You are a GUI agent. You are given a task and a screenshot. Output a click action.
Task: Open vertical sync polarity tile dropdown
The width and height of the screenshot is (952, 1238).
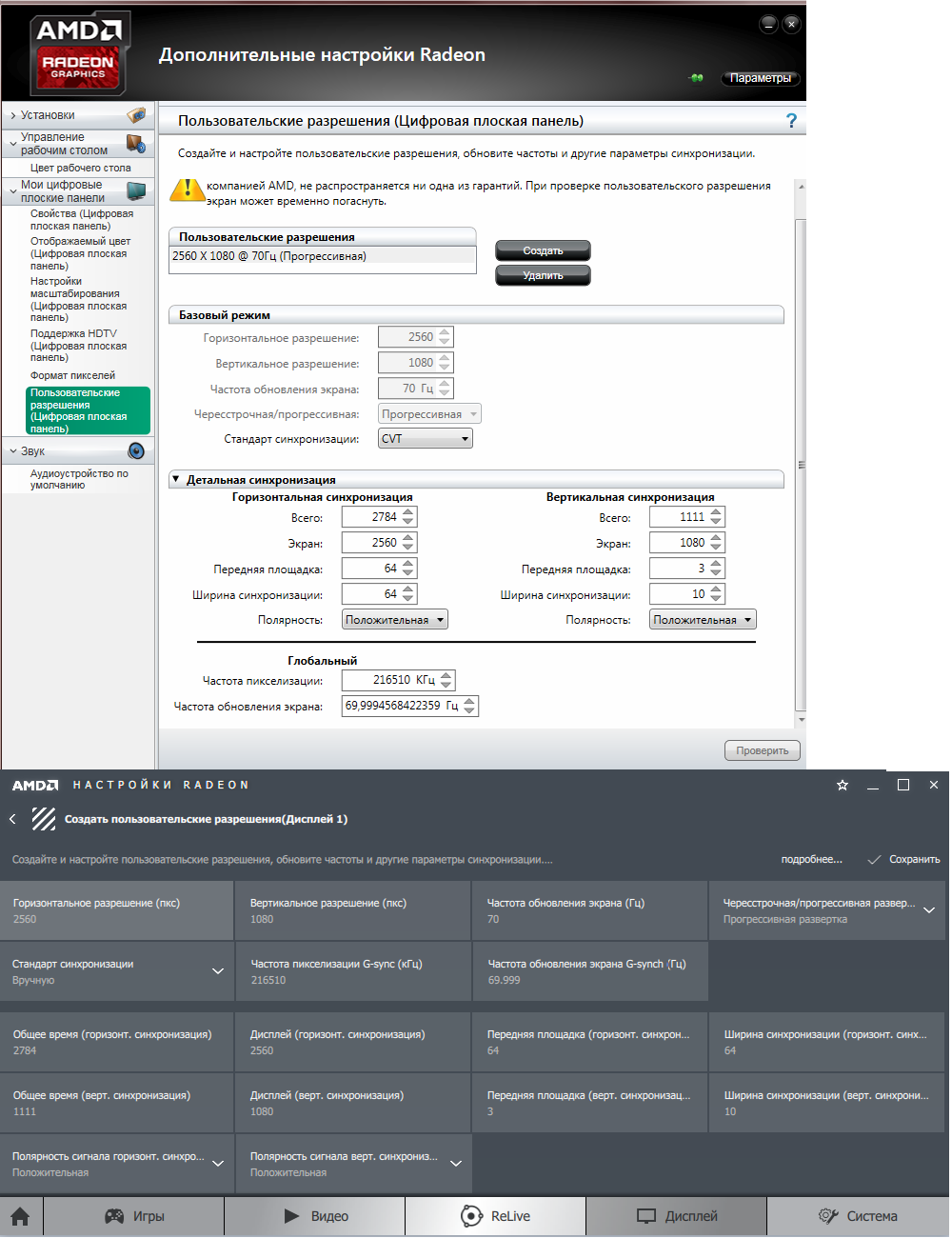click(353, 1164)
